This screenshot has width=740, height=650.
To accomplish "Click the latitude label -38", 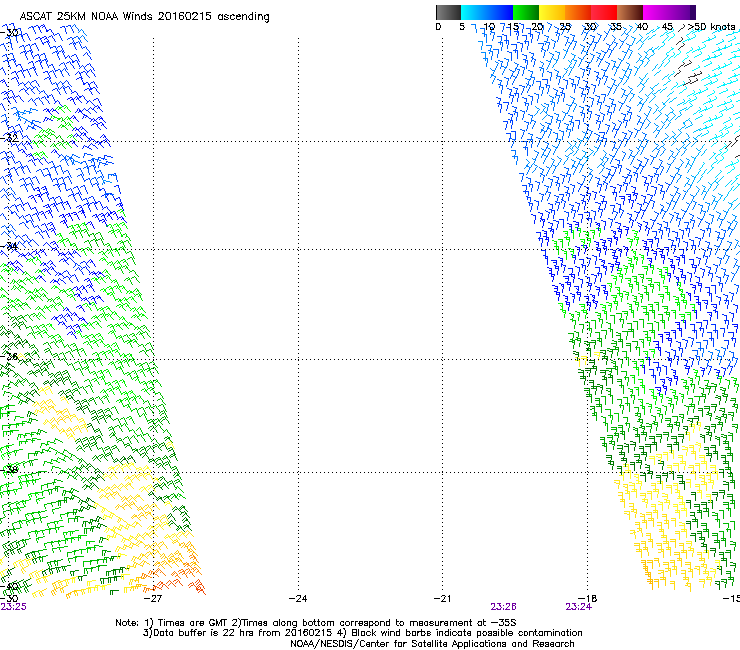I will pos(9,470).
